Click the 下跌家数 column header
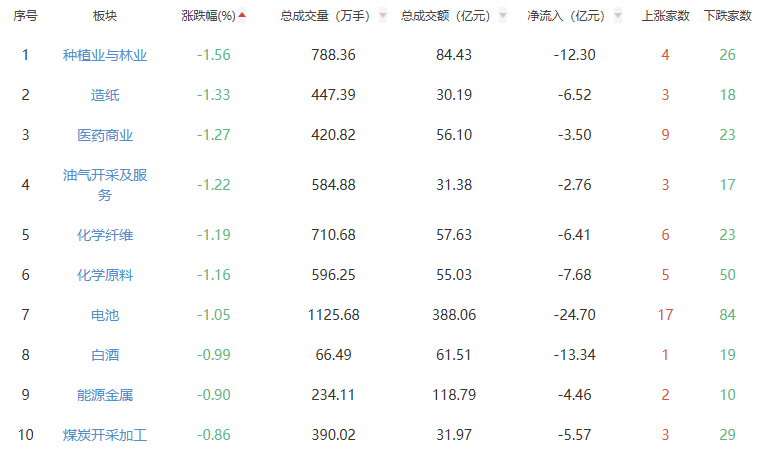 pyautogui.click(x=727, y=16)
